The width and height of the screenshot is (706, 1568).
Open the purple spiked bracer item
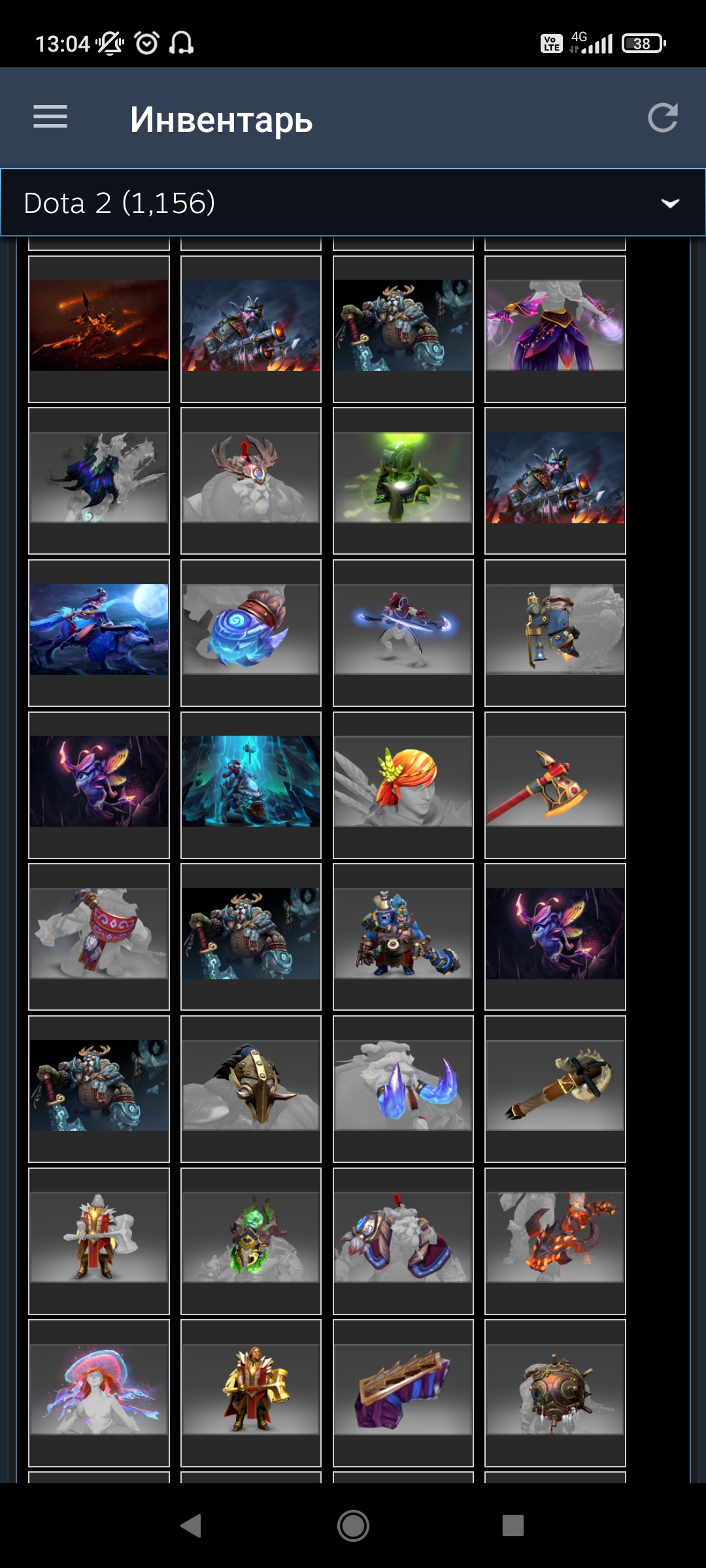click(403, 1393)
